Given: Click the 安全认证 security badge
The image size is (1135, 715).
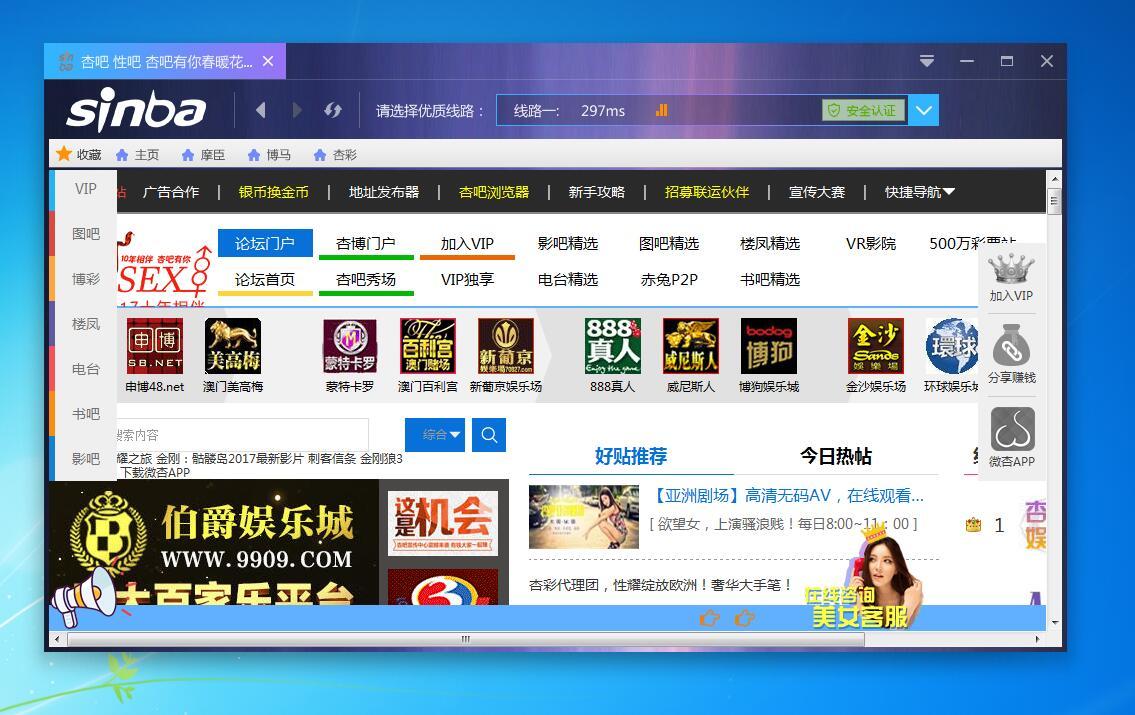Looking at the screenshot, I should [864, 111].
